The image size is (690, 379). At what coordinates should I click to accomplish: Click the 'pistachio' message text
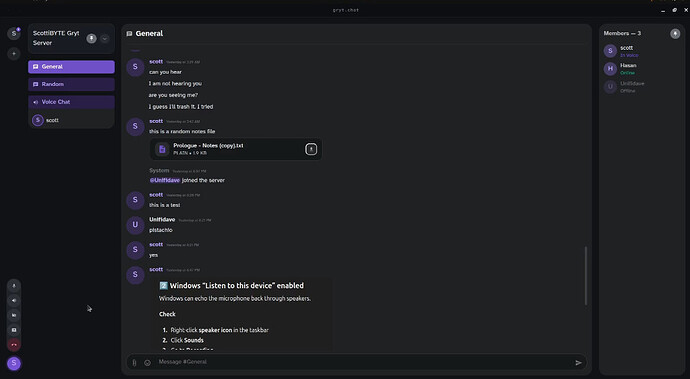tap(161, 230)
